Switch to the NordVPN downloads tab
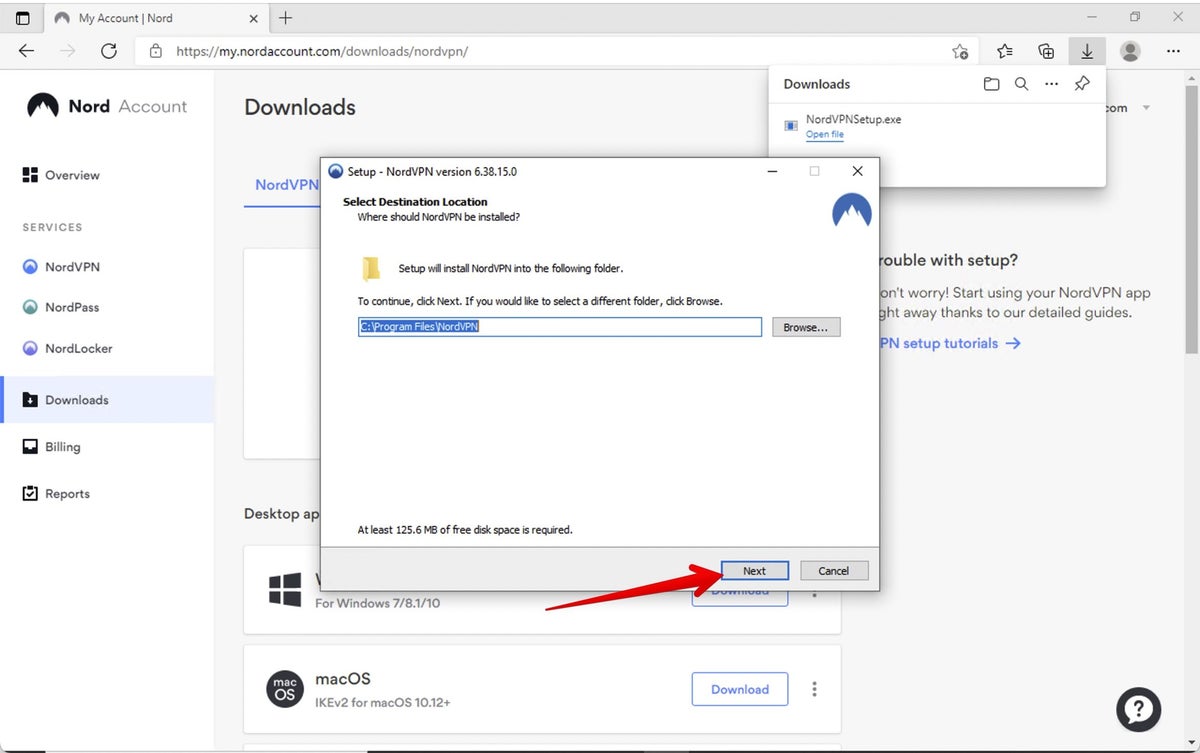The height and width of the screenshot is (753, 1200). (x=286, y=185)
